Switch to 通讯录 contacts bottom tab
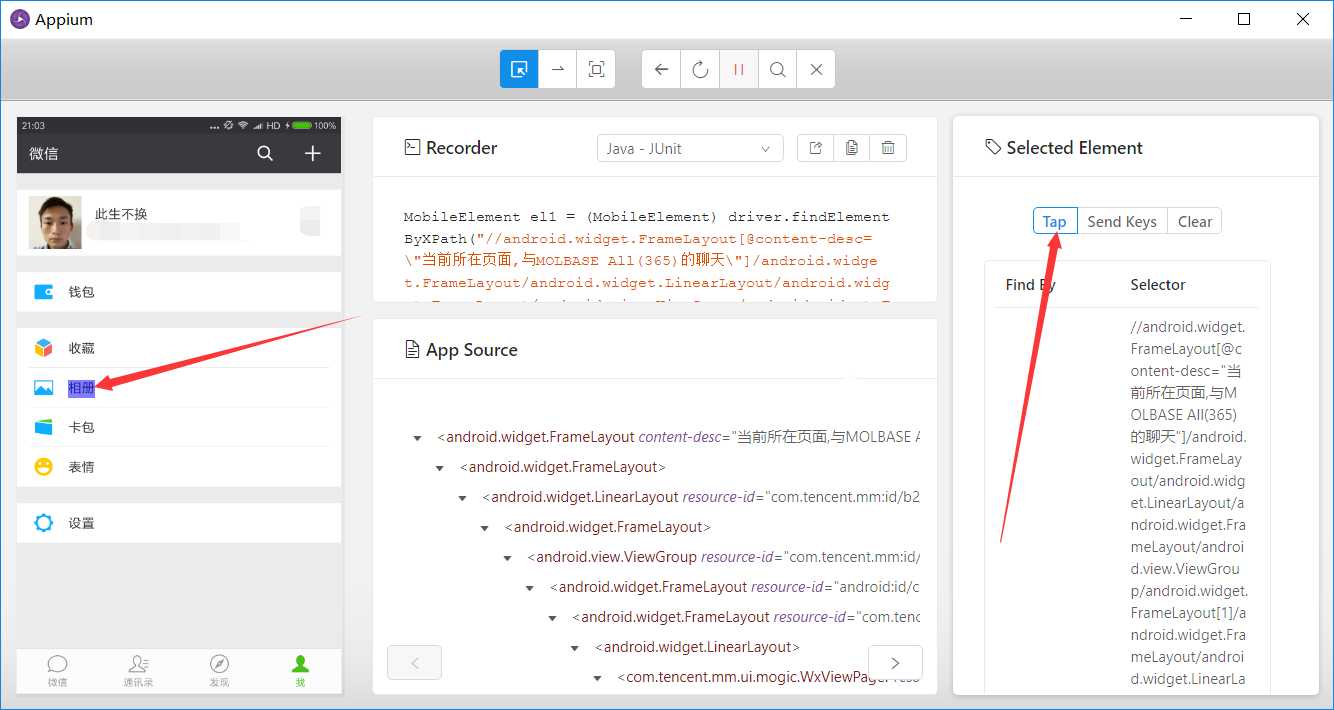The image size is (1334, 710). (138, 671)
